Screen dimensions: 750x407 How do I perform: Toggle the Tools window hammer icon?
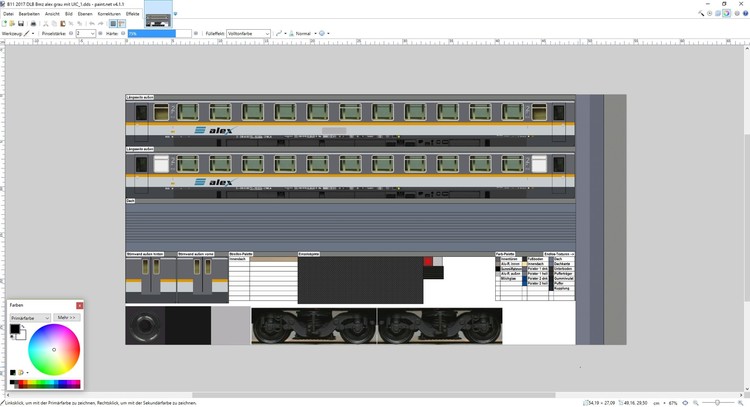(701, 13)
